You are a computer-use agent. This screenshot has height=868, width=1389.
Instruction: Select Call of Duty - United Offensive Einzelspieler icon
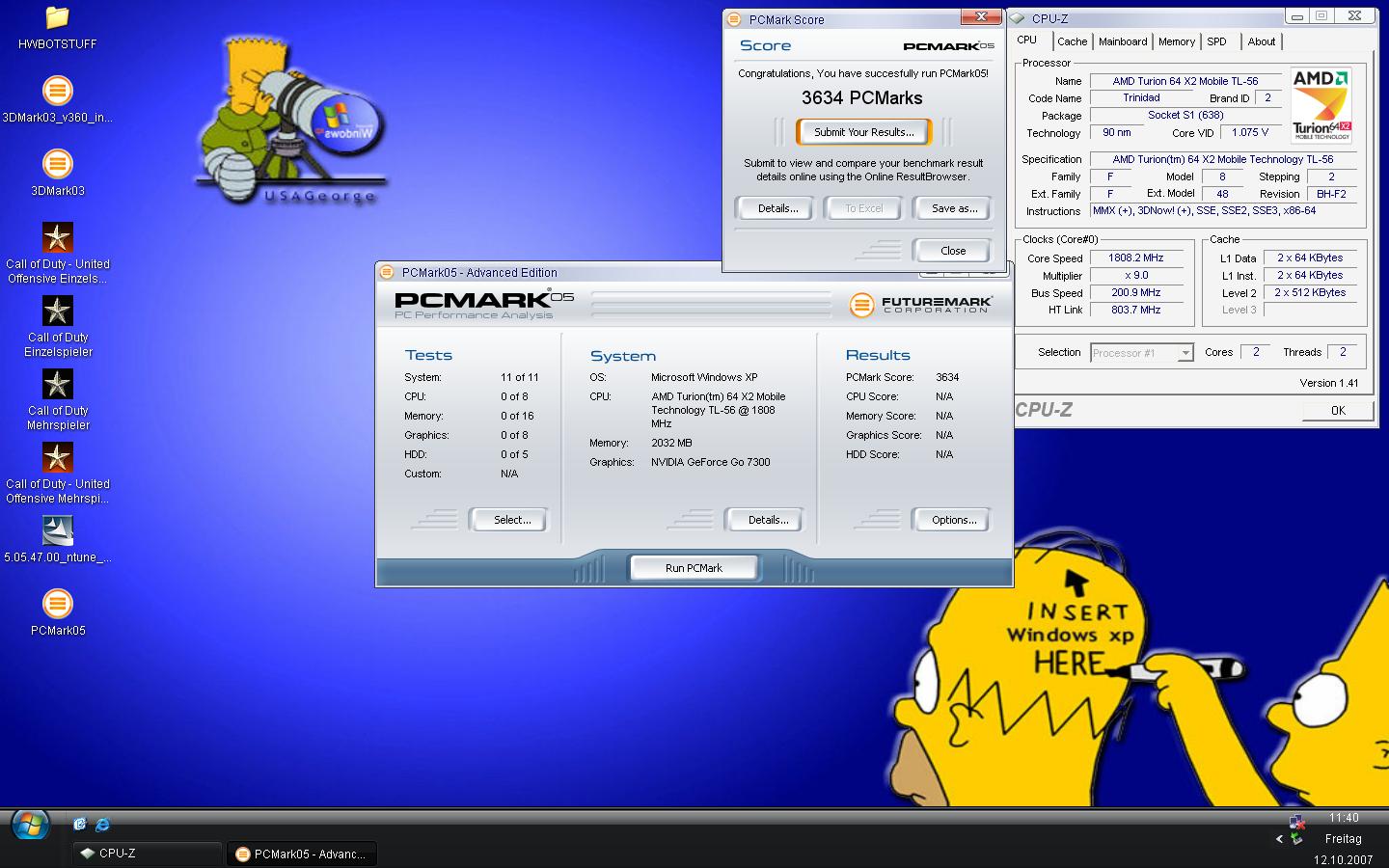tap(57, 237)
